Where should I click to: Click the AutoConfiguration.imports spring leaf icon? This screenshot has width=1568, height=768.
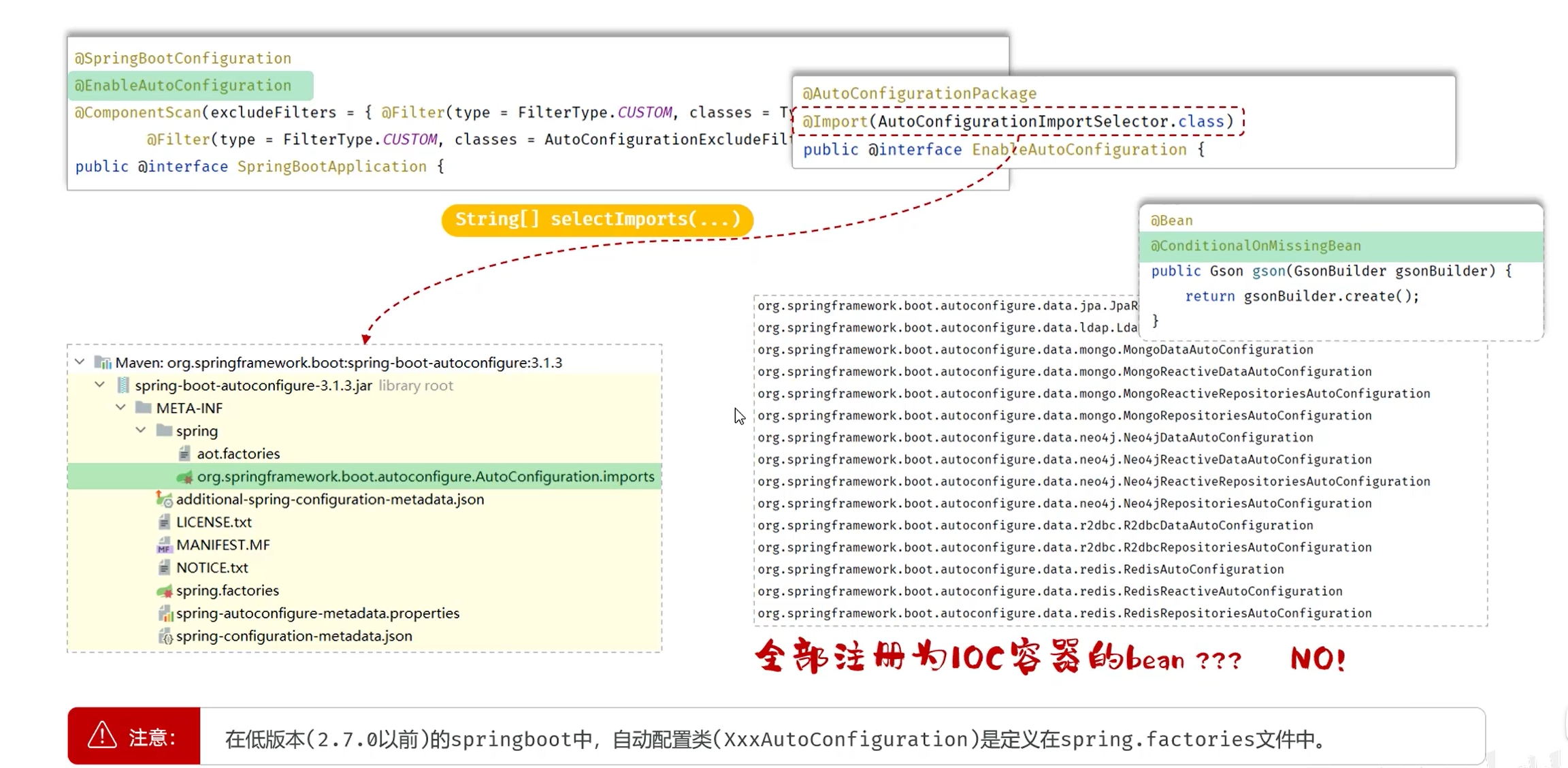(x=184, y=477)
